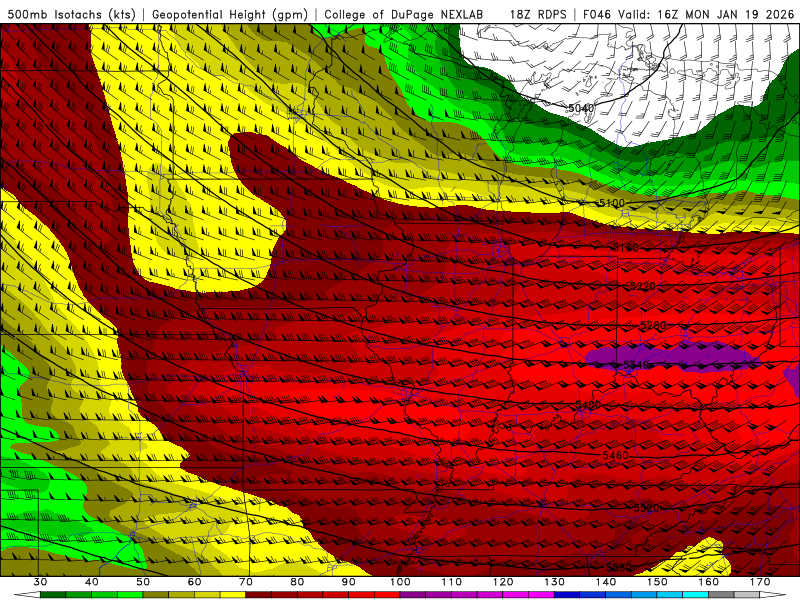Click the '100' value on the color scale
The width and height of the screenshot is (800, 600).
pyautogui.click(x=400, y=582)
